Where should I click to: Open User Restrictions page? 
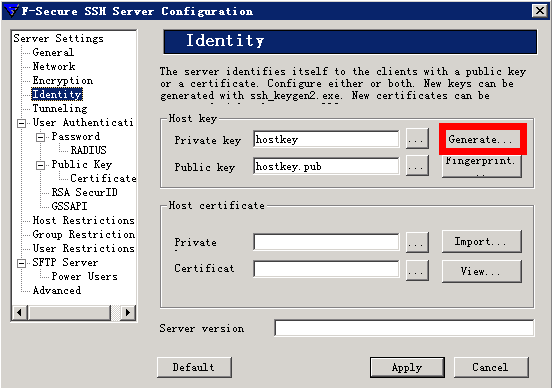83,249
